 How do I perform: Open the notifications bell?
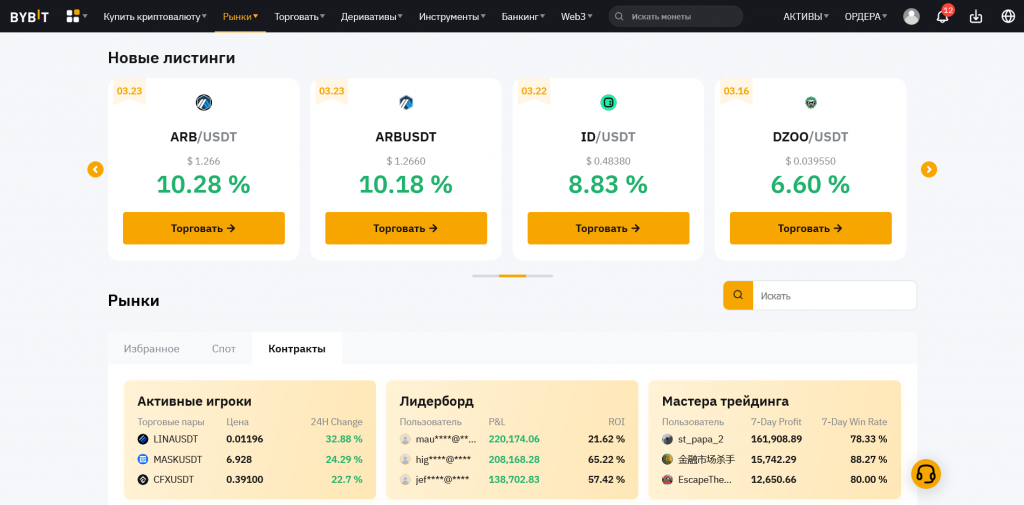tap(942, 16)
